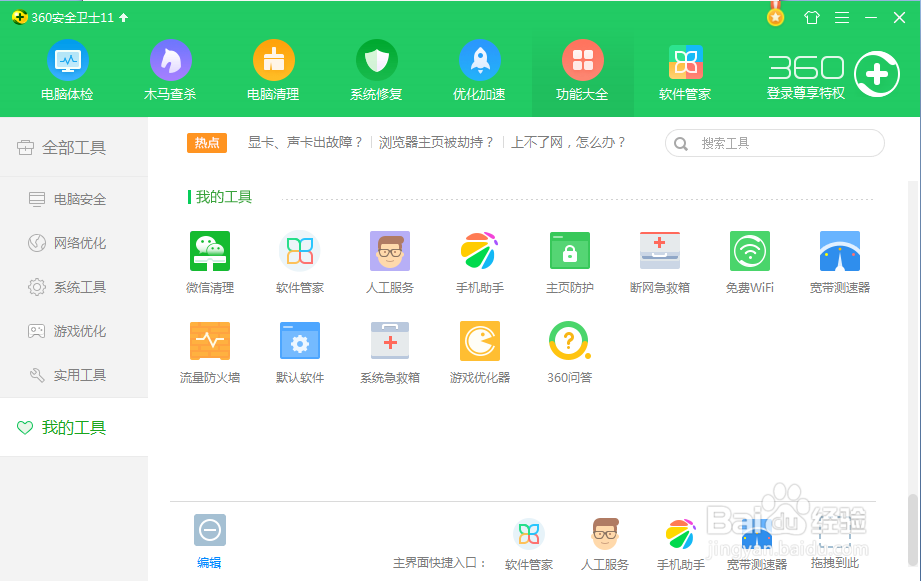Image resolution: width=921 pixels, height=581 pixels.
Task: Select 电脑安全 category in sidebar
Action: click(74, 200)
